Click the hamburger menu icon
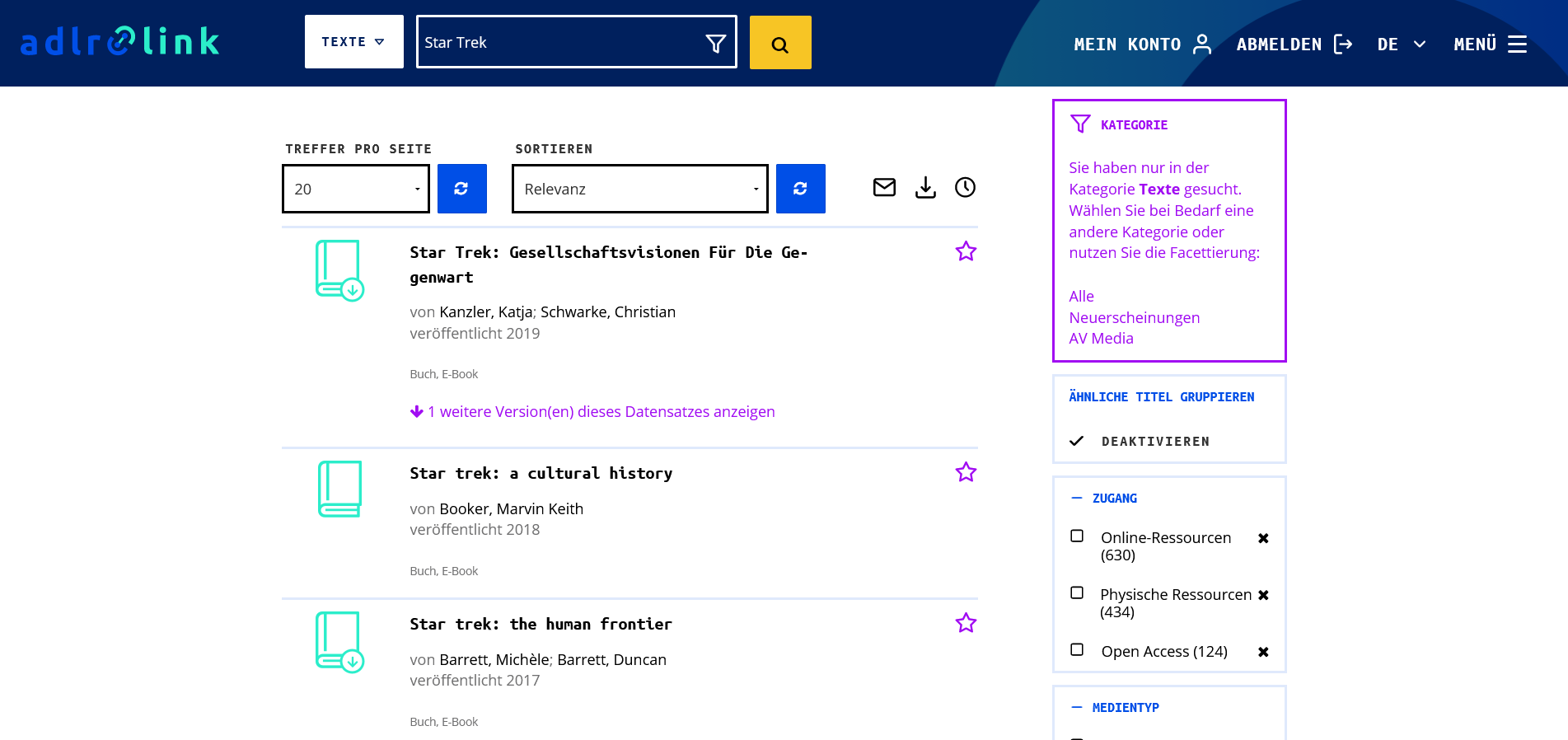This screenshot has width=1568, height=740. 1518,44
